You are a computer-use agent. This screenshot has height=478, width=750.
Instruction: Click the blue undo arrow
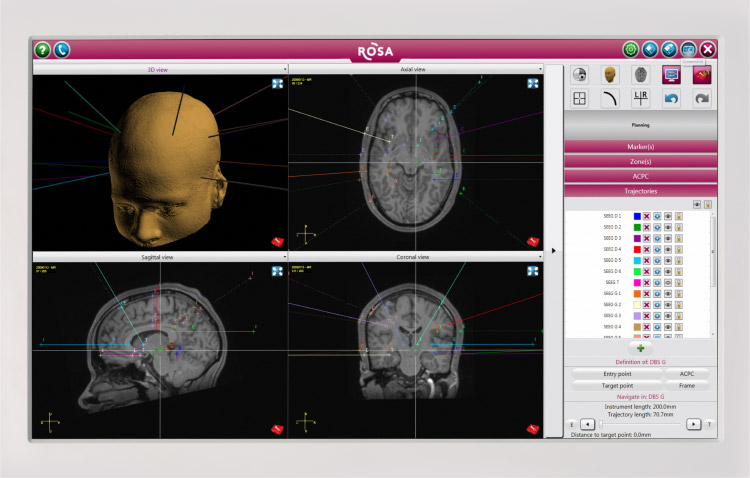[x=672, y=98]
